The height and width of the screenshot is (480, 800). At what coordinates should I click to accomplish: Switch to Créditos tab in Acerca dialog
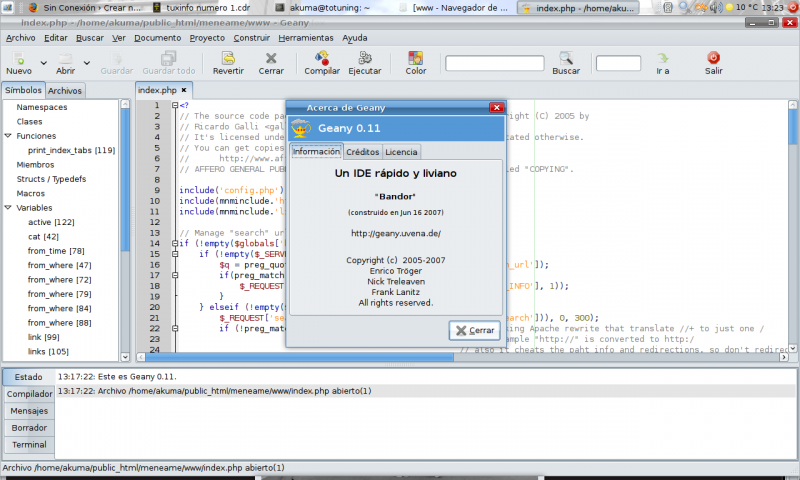[363, 152]
